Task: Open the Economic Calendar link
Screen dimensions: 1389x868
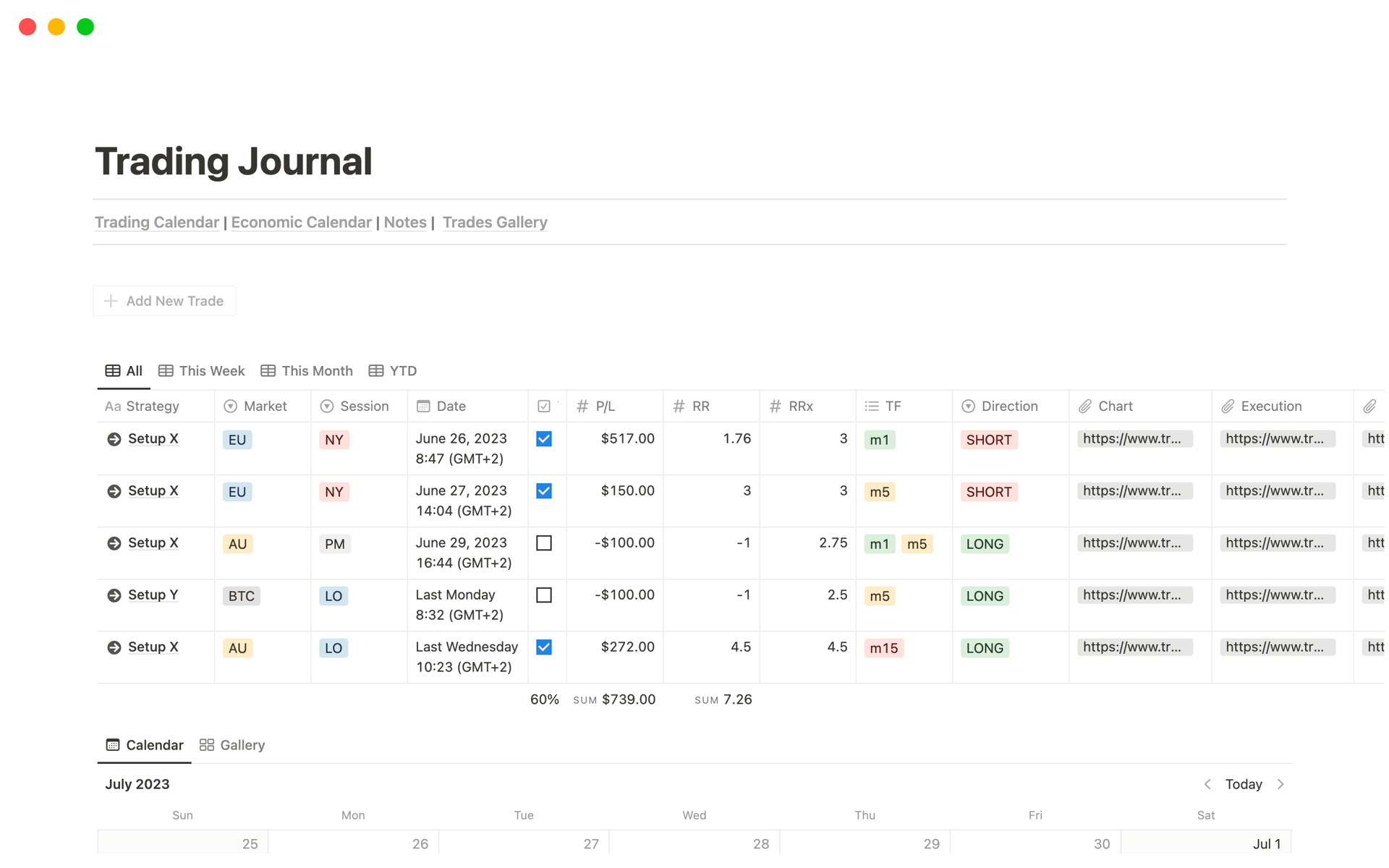Action: pos(301,223)
